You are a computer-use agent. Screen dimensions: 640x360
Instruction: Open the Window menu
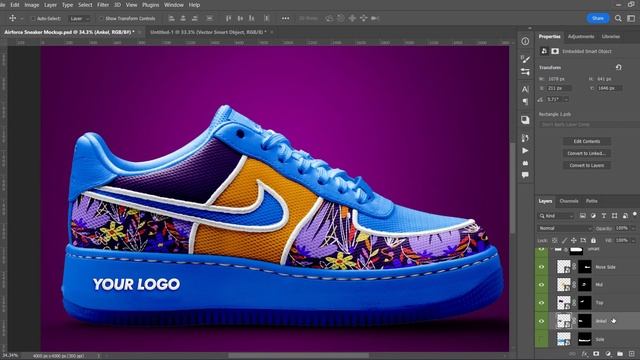point(173,5)
